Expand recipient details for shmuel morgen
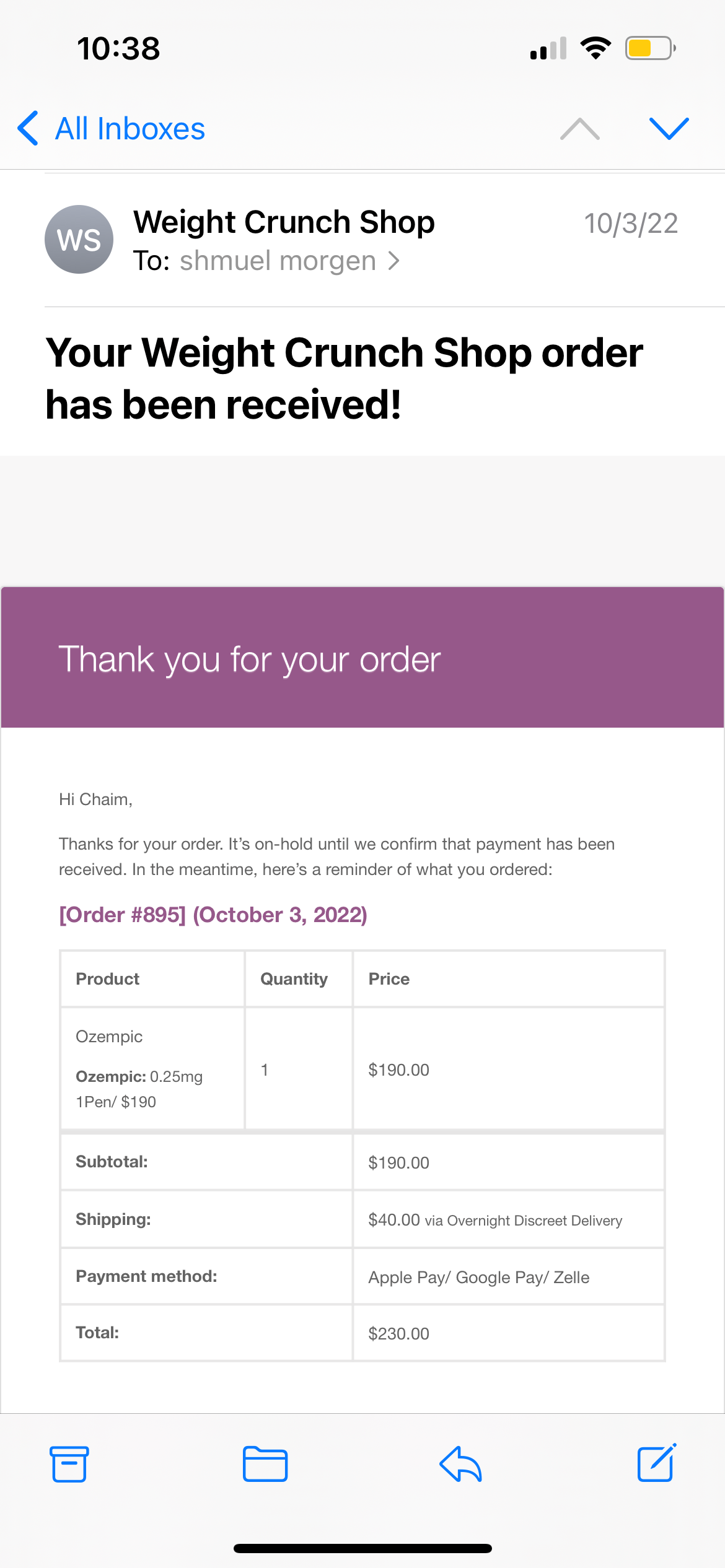This screenshot has height=1568, width=725. [x=278, y=261]
